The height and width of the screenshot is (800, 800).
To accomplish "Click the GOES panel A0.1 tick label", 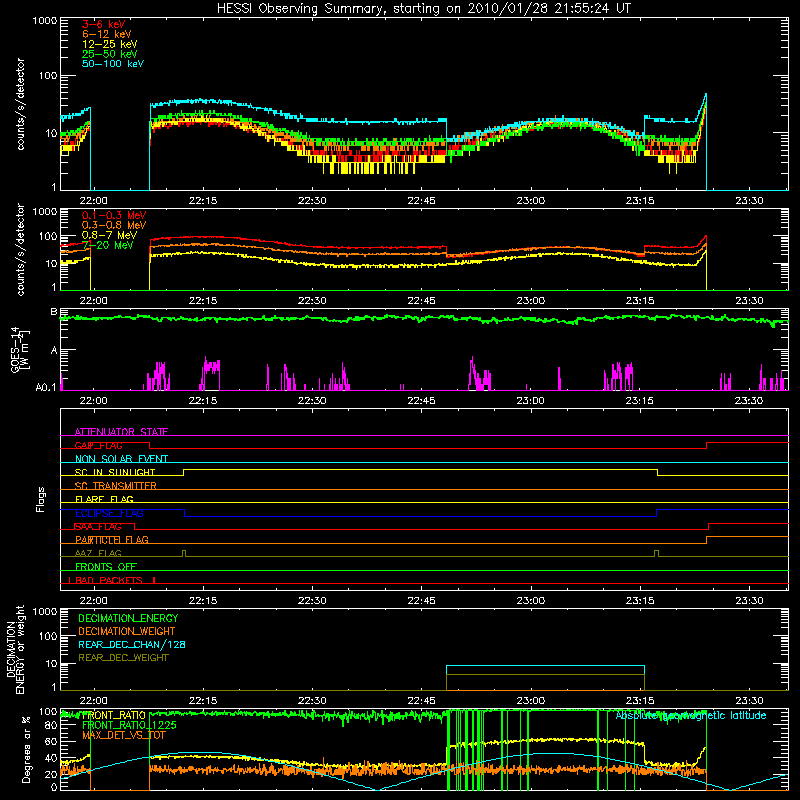I will pyautogui.click(x=46, y=388).
